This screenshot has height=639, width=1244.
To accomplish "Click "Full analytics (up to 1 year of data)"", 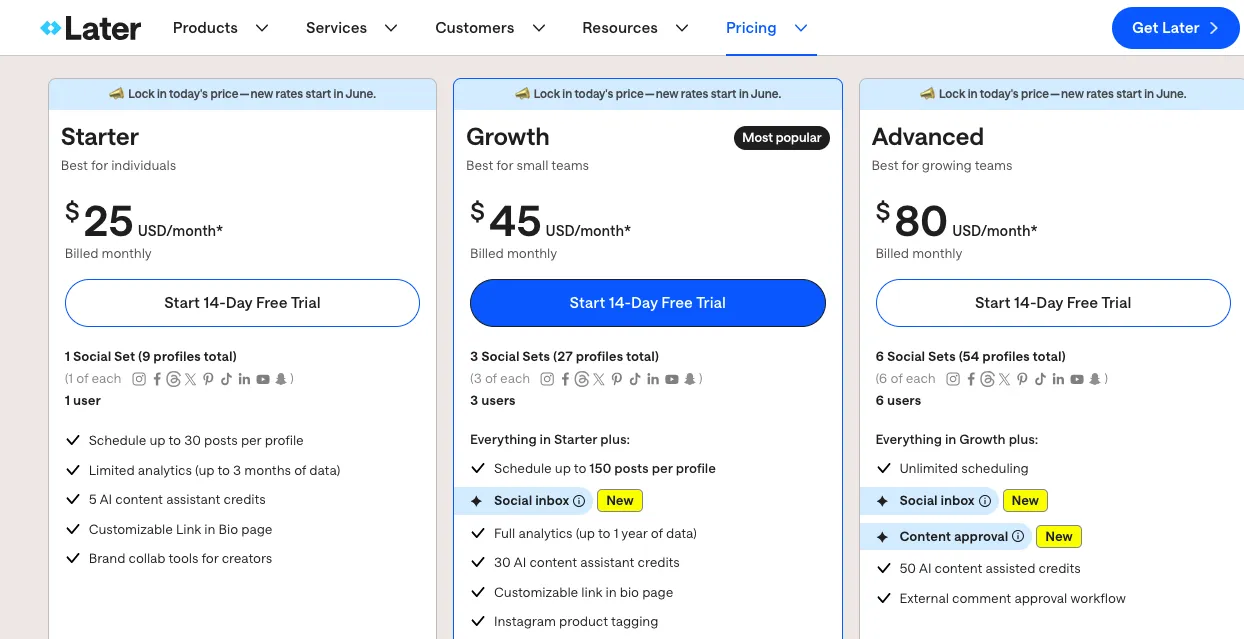I will pos(595,534).
